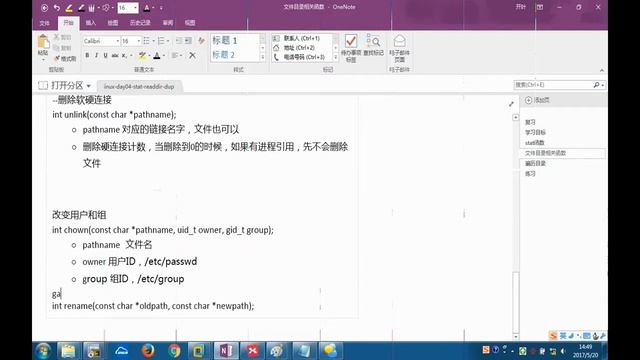
Task: Click the To-Do tag checkmark icon
Action: (x=351, y=41)
